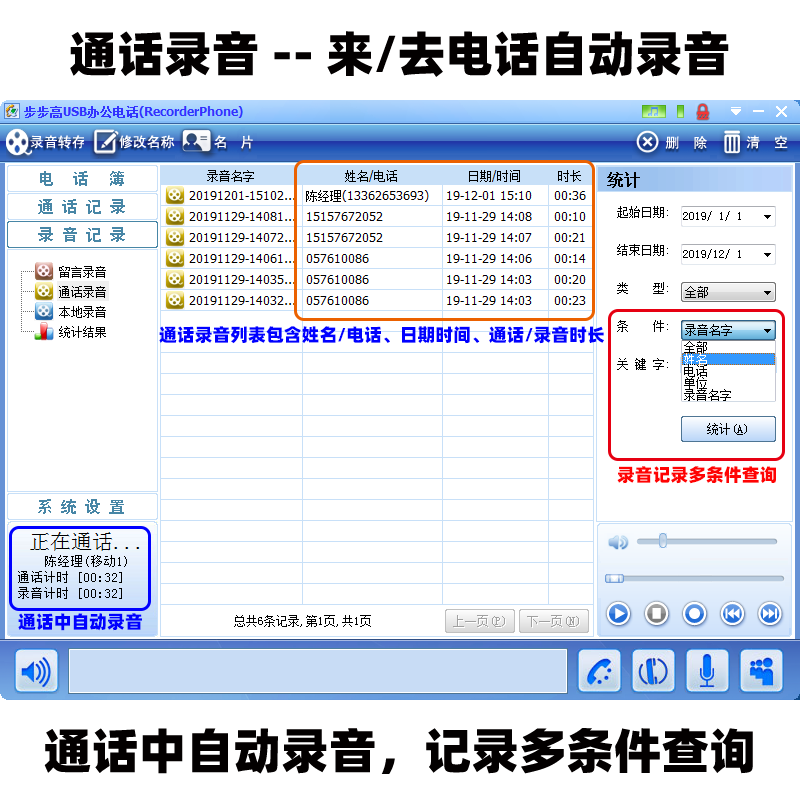This screenshot has height=800, width=800.
Task: Collapse the 条件 dropdown showing 录音名字
Action: 728,330
